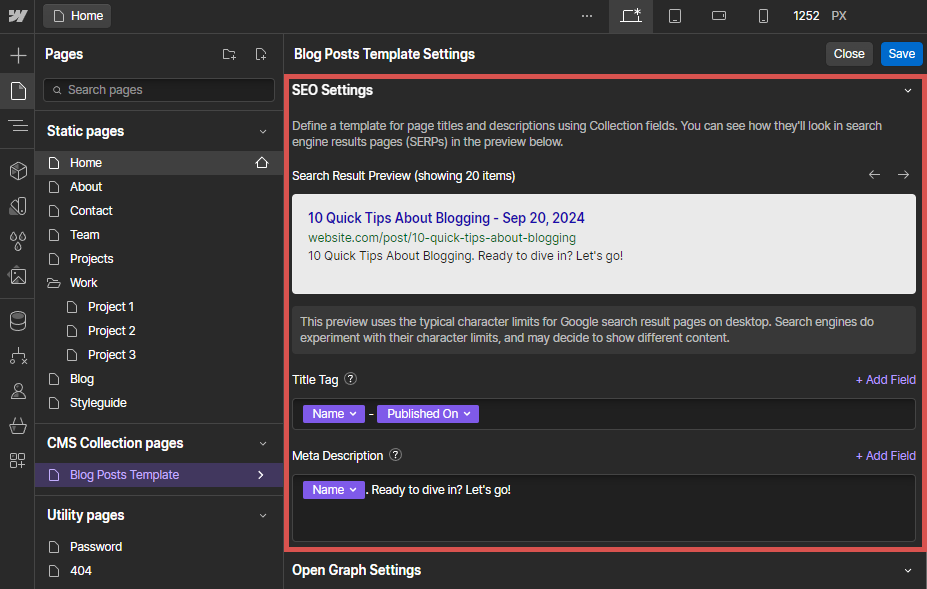Switch to tablet breakpoint
Viewport: 927px width, 589px height.
(675, 16)
